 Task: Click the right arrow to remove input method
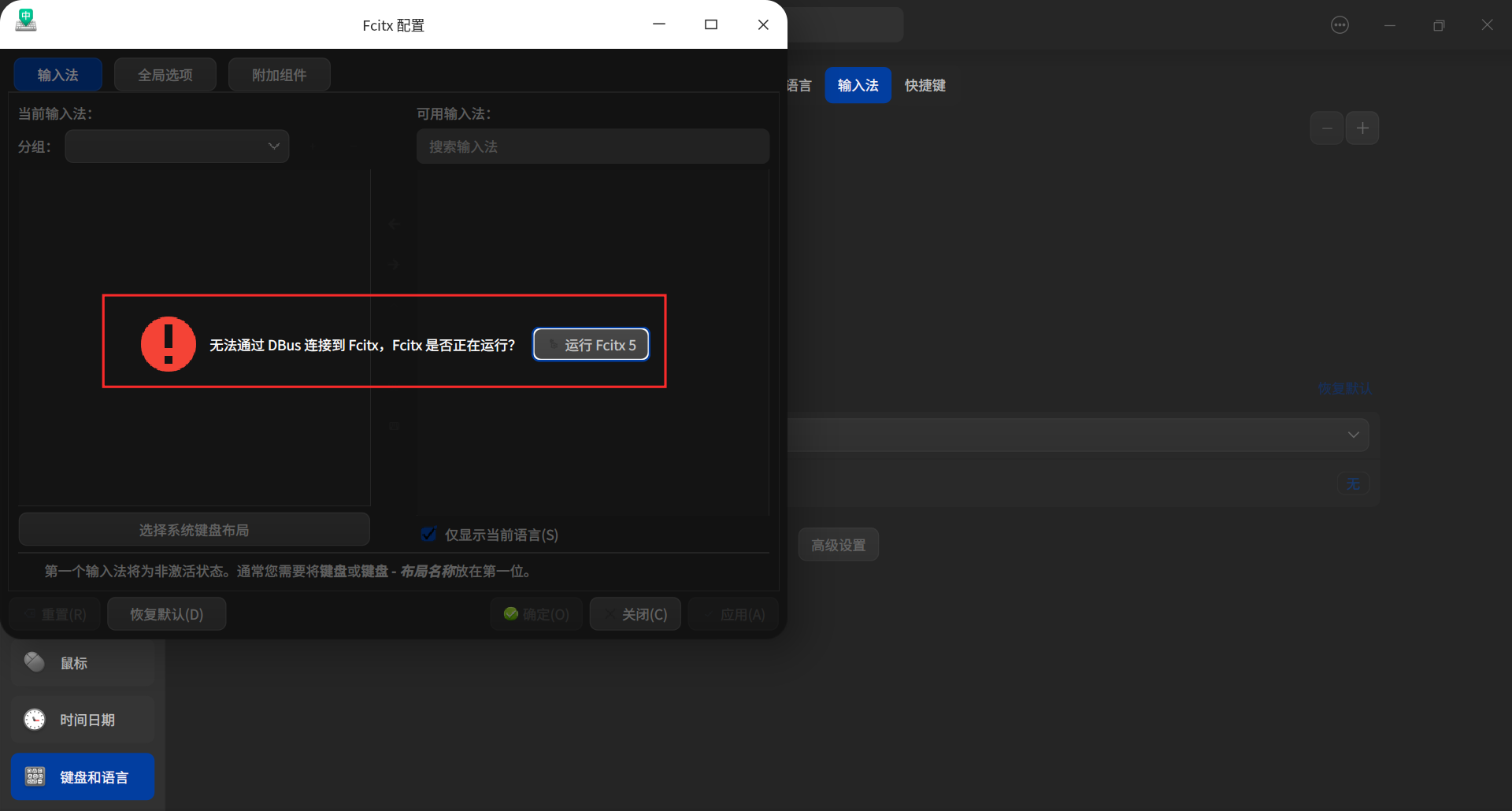click(393, 265)
